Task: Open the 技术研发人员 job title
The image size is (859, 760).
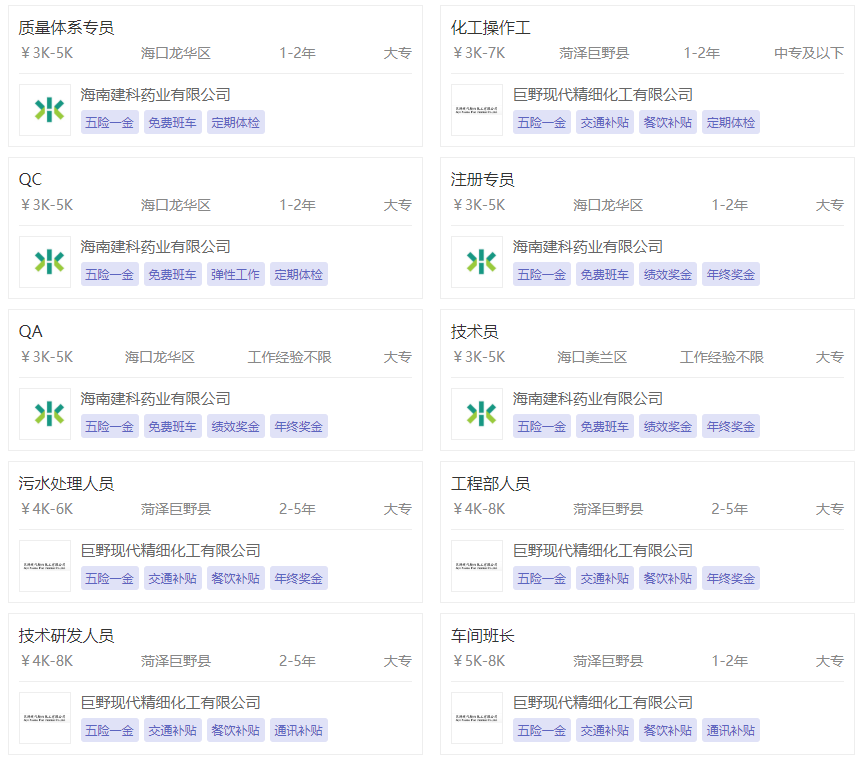Action: pyautogui.click(x=66, y=636)
